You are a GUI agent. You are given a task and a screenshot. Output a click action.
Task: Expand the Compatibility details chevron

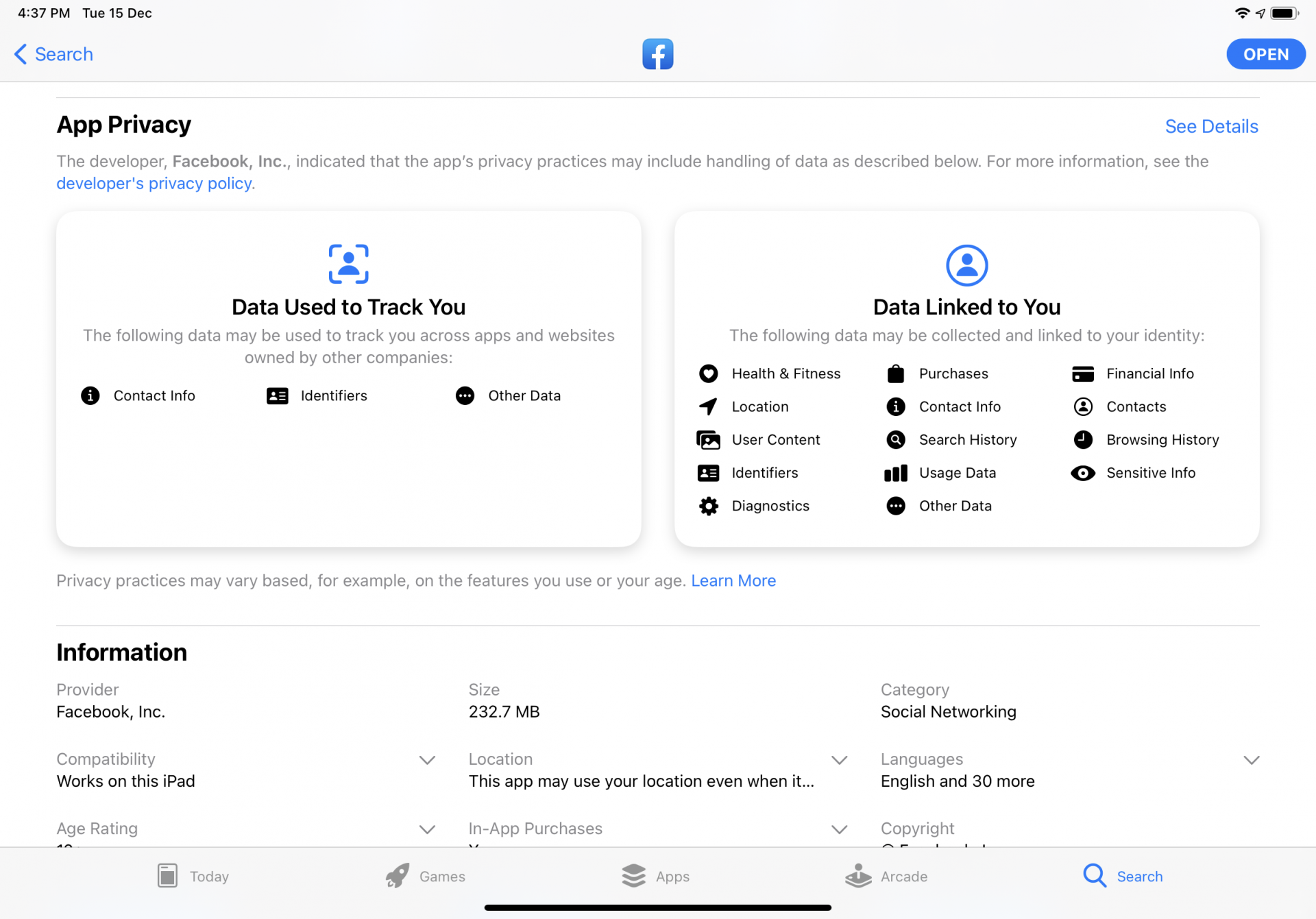426,760
